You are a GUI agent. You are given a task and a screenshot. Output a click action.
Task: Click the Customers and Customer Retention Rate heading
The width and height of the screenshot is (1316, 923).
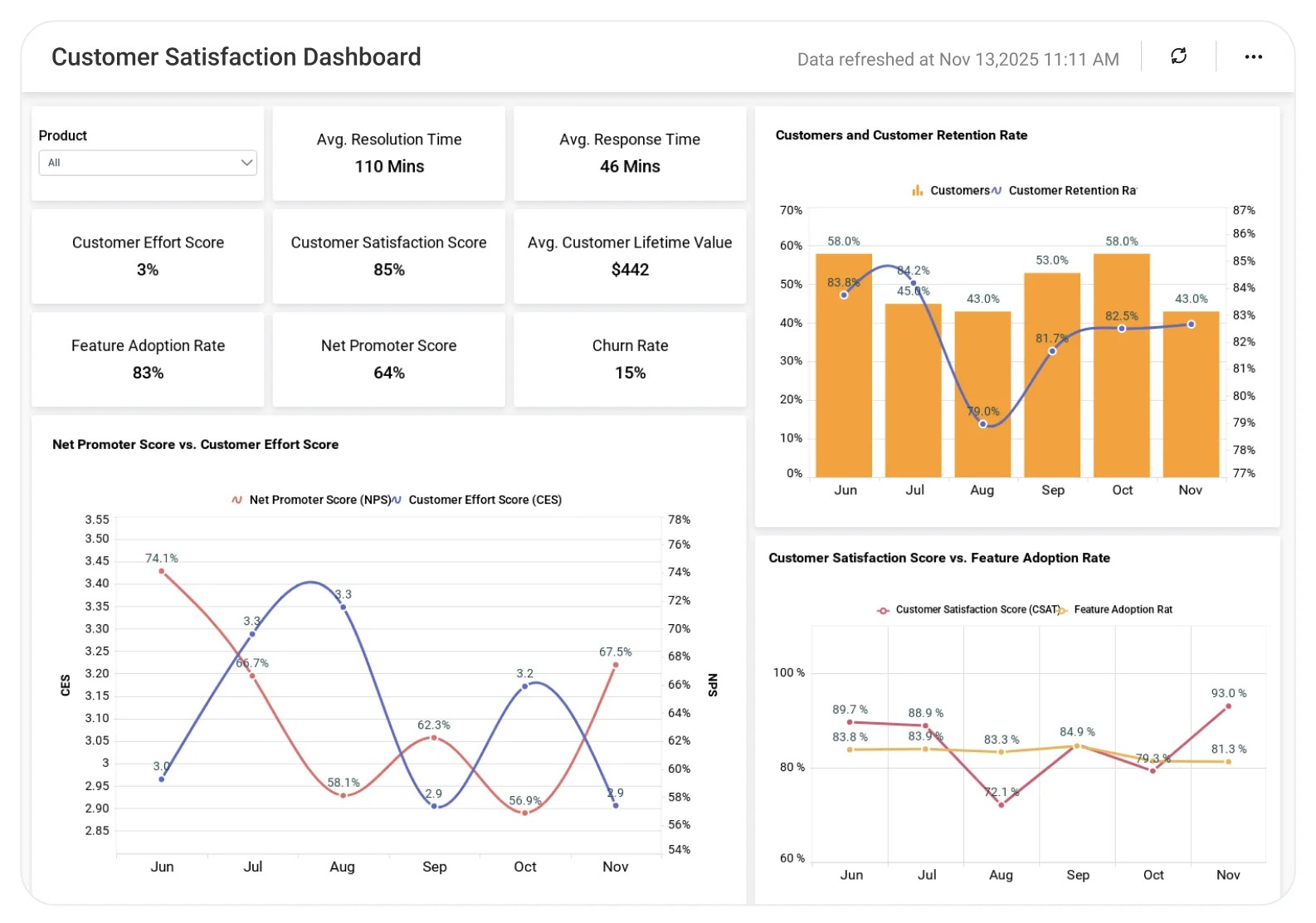tap(901, 135)
